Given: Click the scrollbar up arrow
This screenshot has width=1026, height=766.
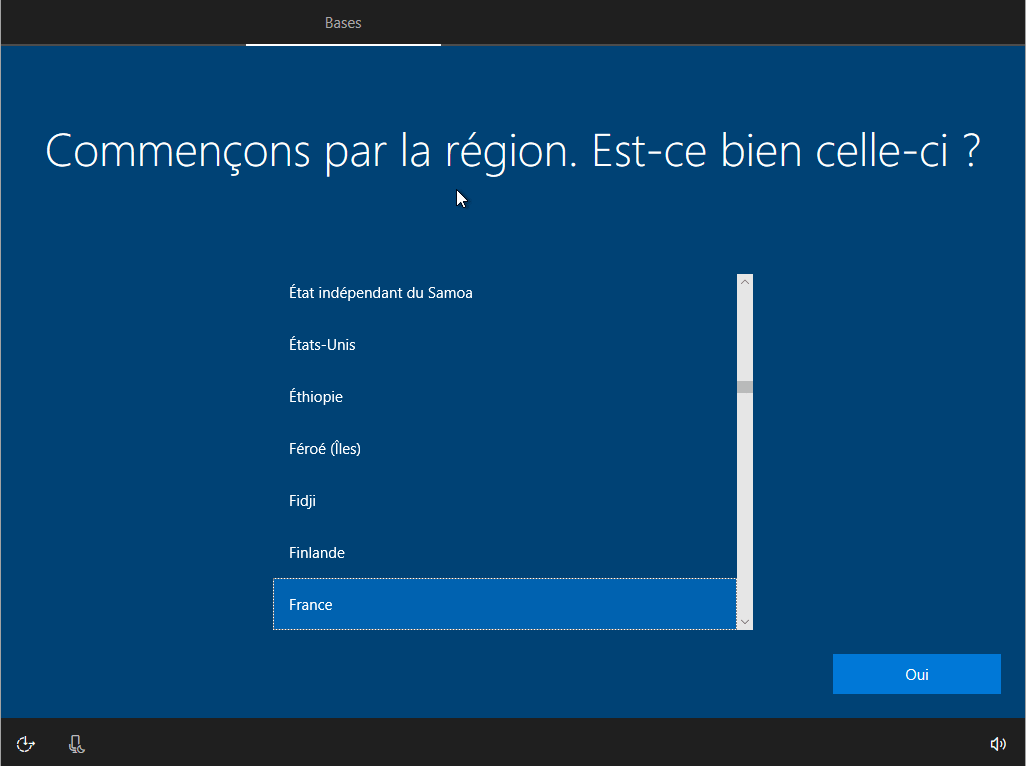Looking at the screenshot, I should click(744, 280).
